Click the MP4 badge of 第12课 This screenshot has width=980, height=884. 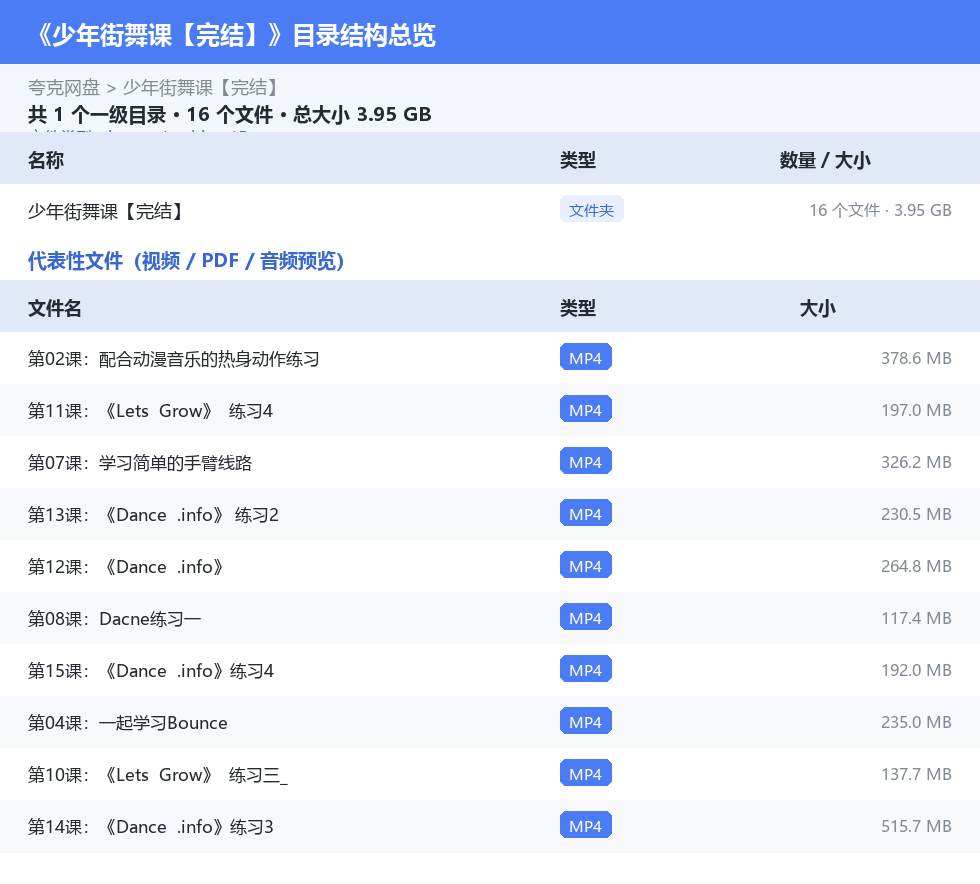coord(586,565)
